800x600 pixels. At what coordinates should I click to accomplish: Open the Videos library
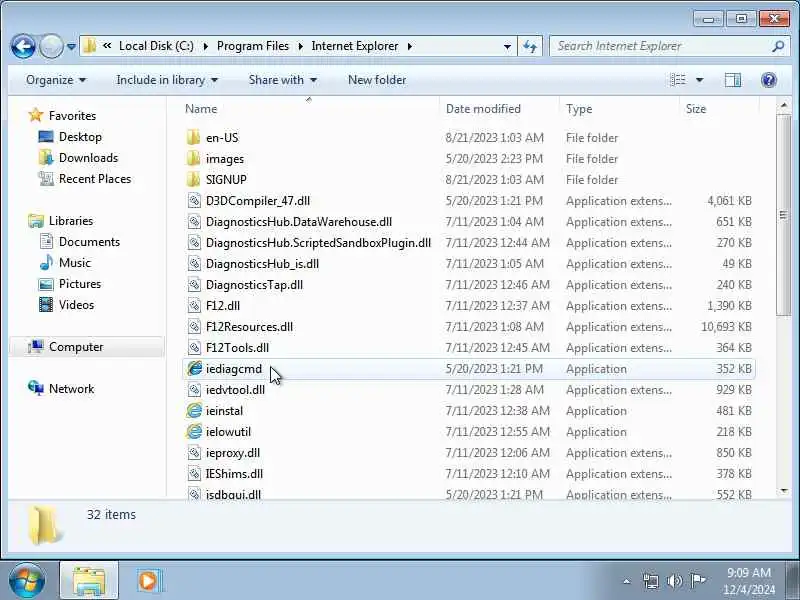76,305
